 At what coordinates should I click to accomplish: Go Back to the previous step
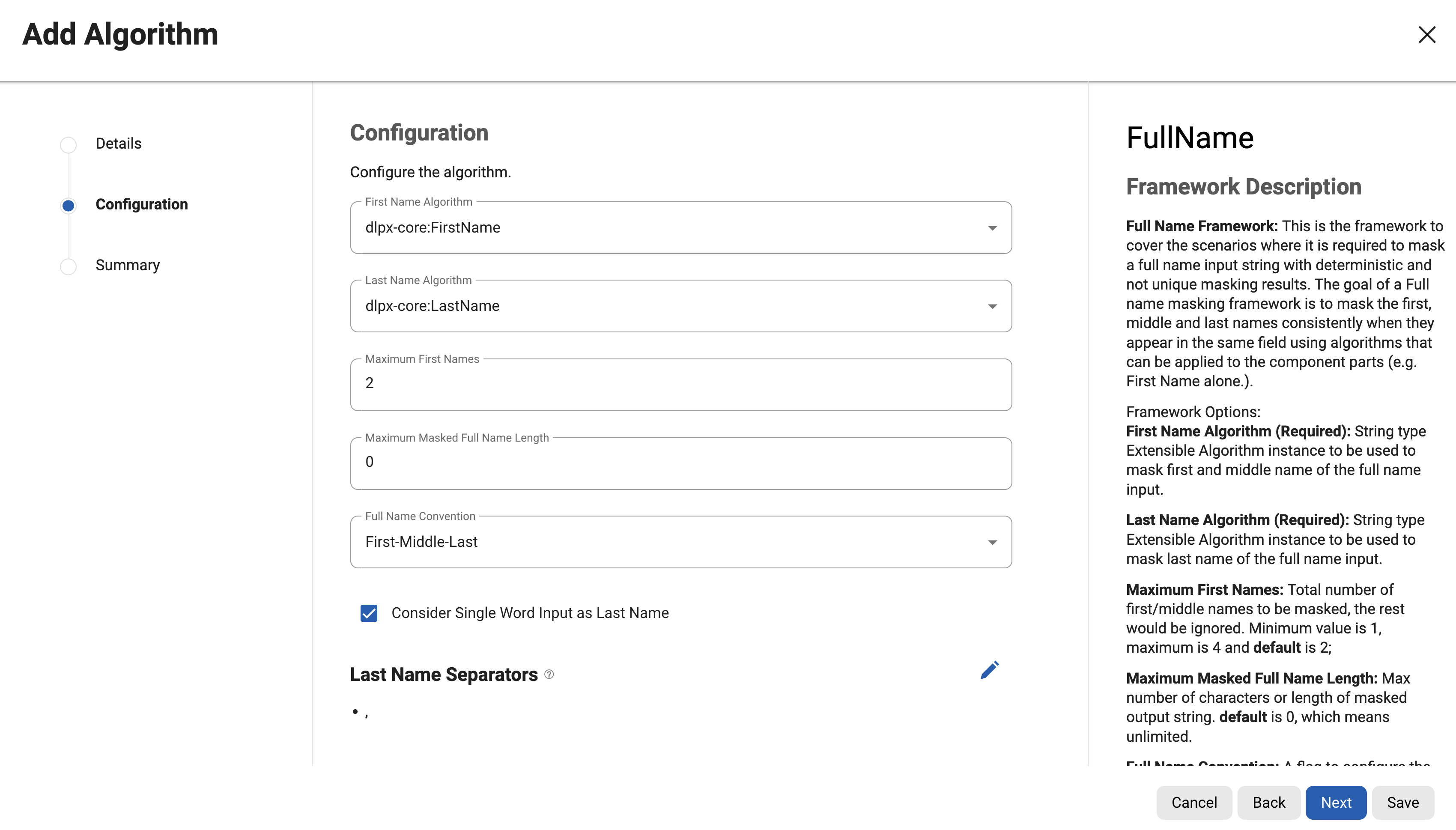coord(1268,803)
